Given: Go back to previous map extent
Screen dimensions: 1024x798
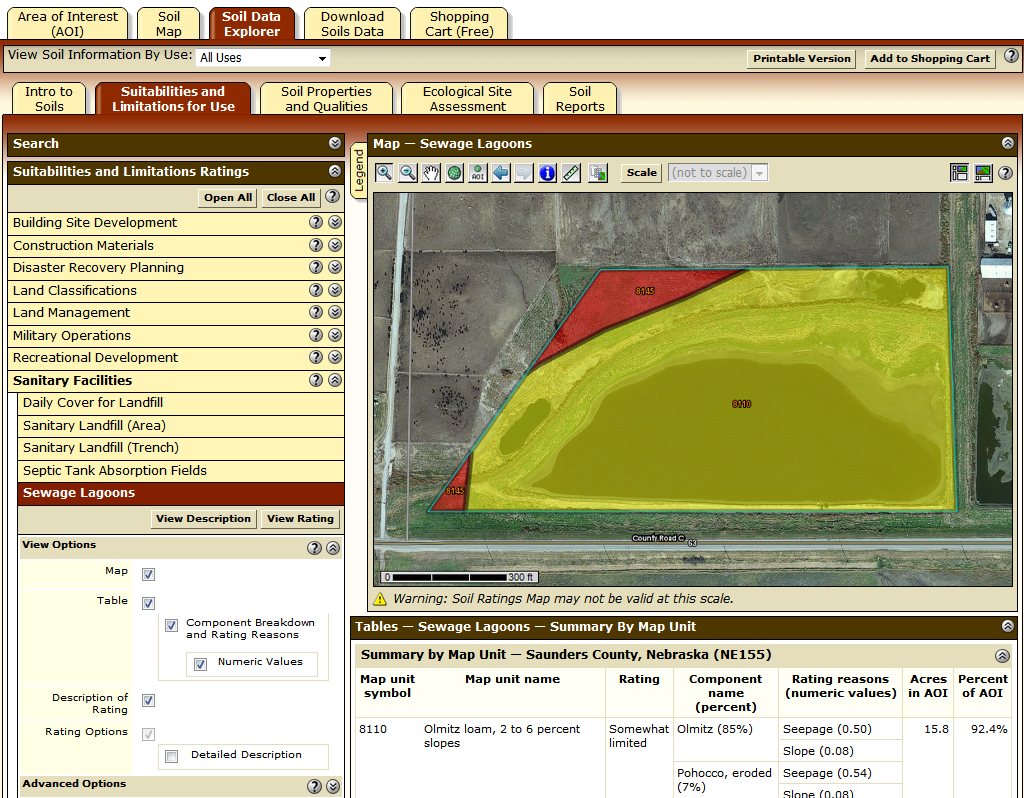Looking at the screenshot, I should pyautogui.click(x=501, y=173).
